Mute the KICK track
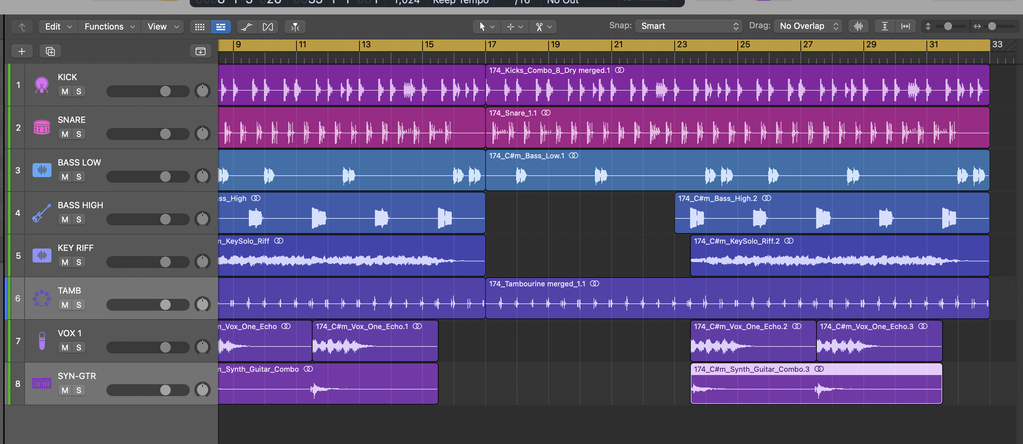 point(65,91)
